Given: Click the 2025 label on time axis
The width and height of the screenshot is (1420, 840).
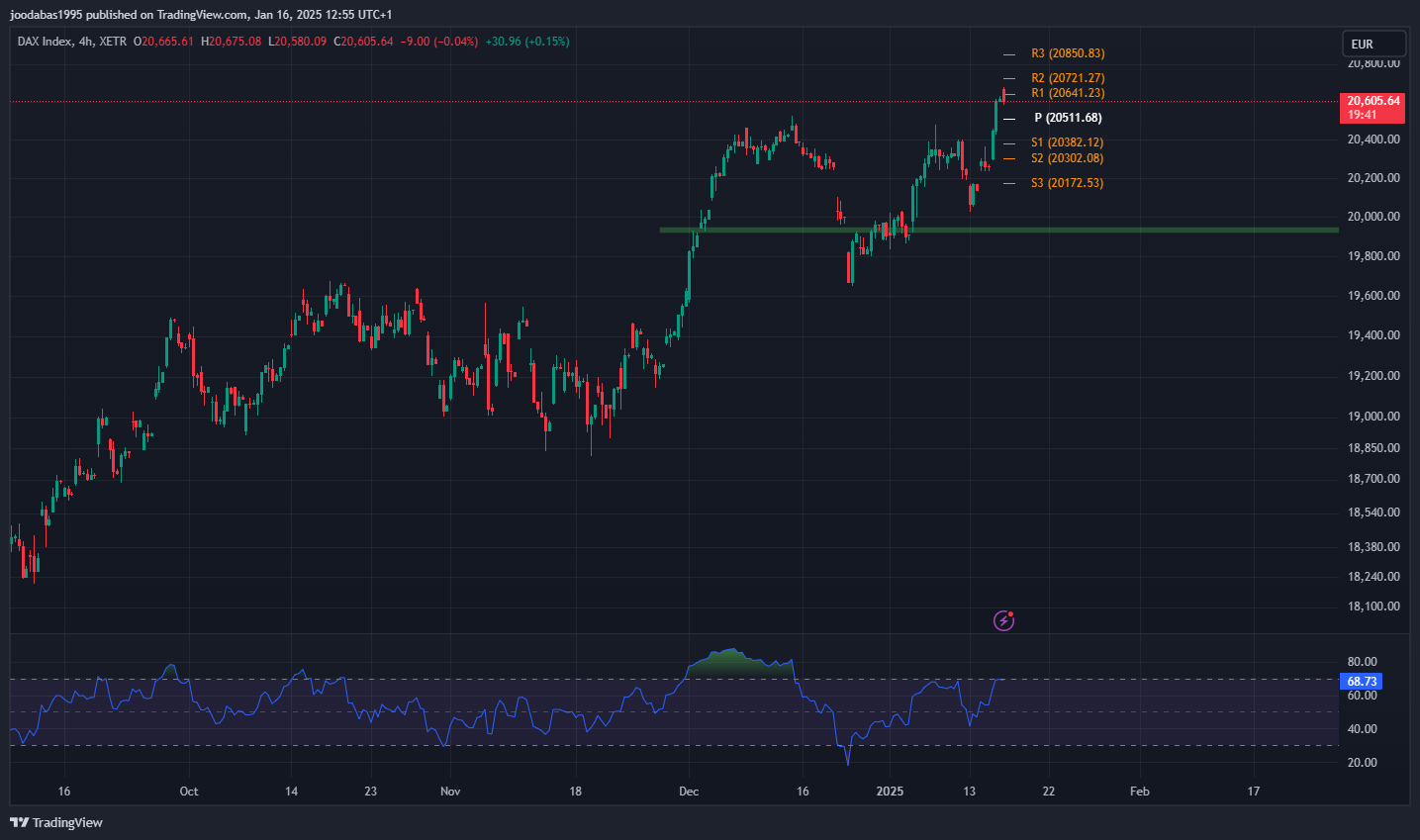Looking at the screenshot, I should (890, 792).
